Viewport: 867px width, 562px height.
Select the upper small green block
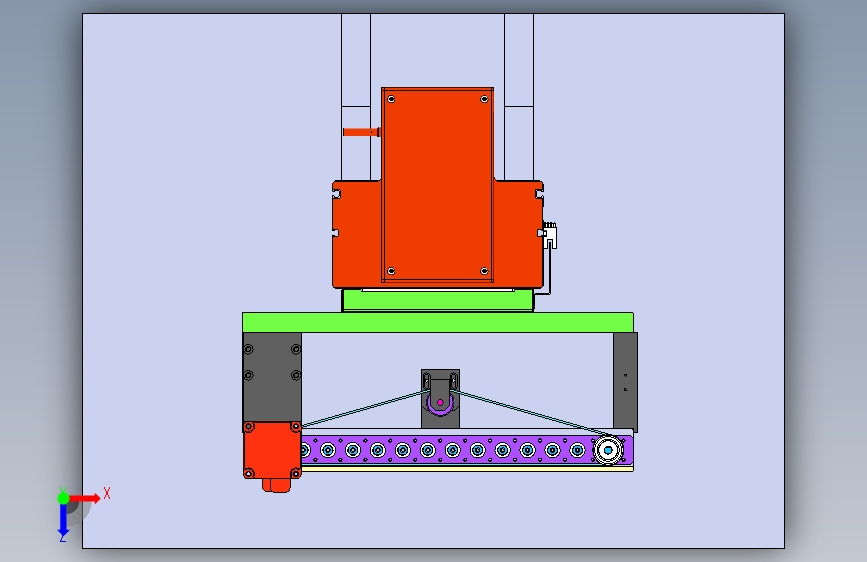pyautogui.click(x=437, y=300)
